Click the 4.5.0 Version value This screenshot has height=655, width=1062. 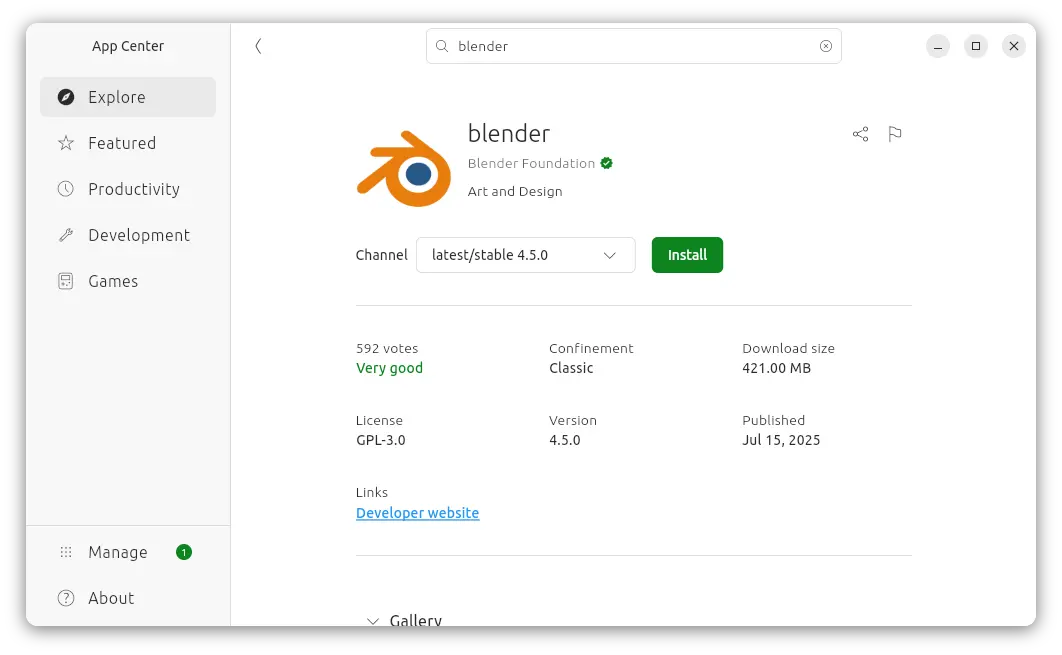pyautogui.click(x=565, y=440)
